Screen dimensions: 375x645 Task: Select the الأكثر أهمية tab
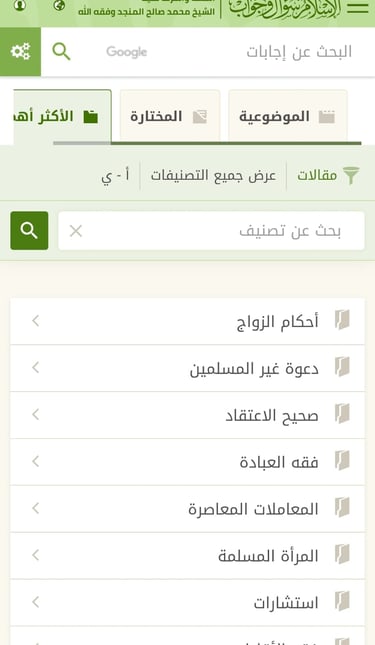coord(62,116)
